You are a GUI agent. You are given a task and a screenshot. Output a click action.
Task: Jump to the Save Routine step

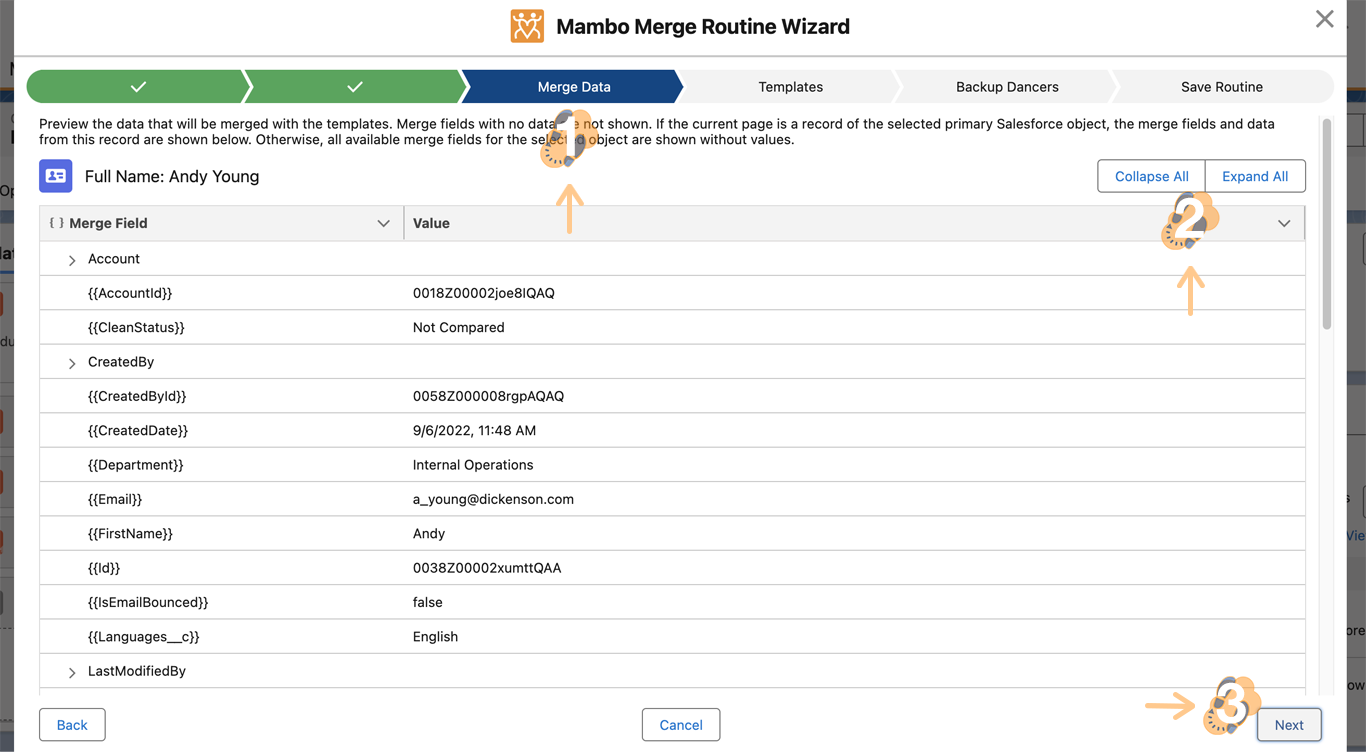(1221, 87)
